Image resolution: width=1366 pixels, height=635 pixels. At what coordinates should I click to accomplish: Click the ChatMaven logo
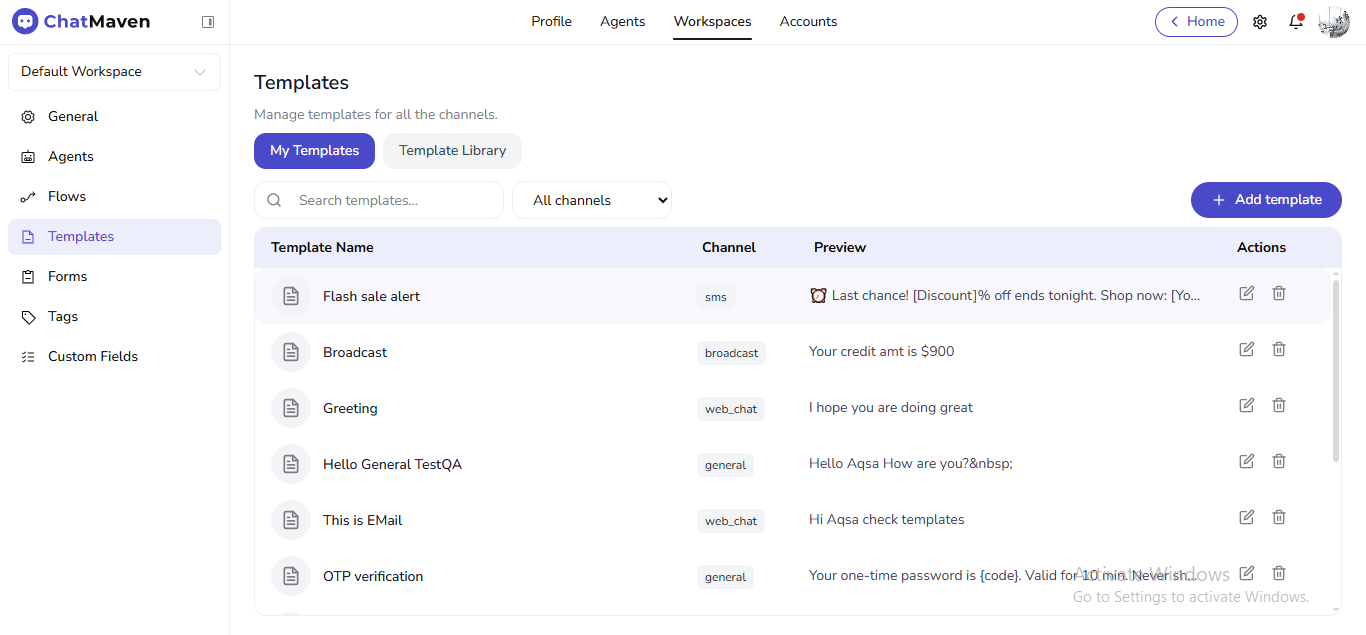click(x=80, y=21)
